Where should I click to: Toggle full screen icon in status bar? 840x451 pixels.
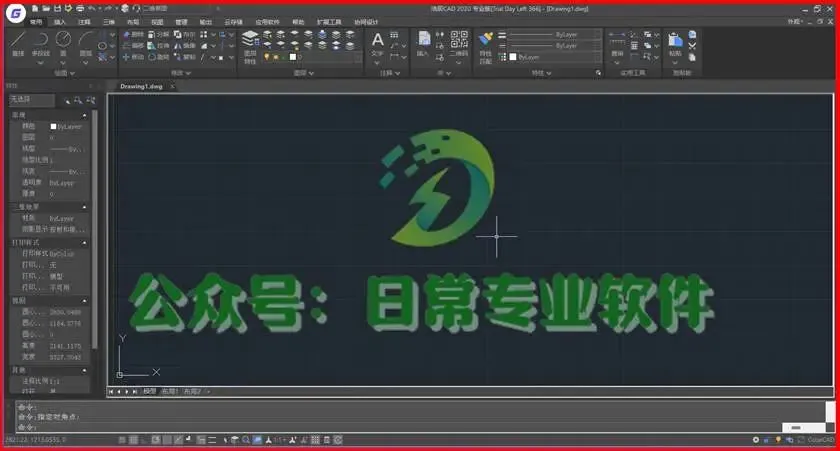(800, 440)
